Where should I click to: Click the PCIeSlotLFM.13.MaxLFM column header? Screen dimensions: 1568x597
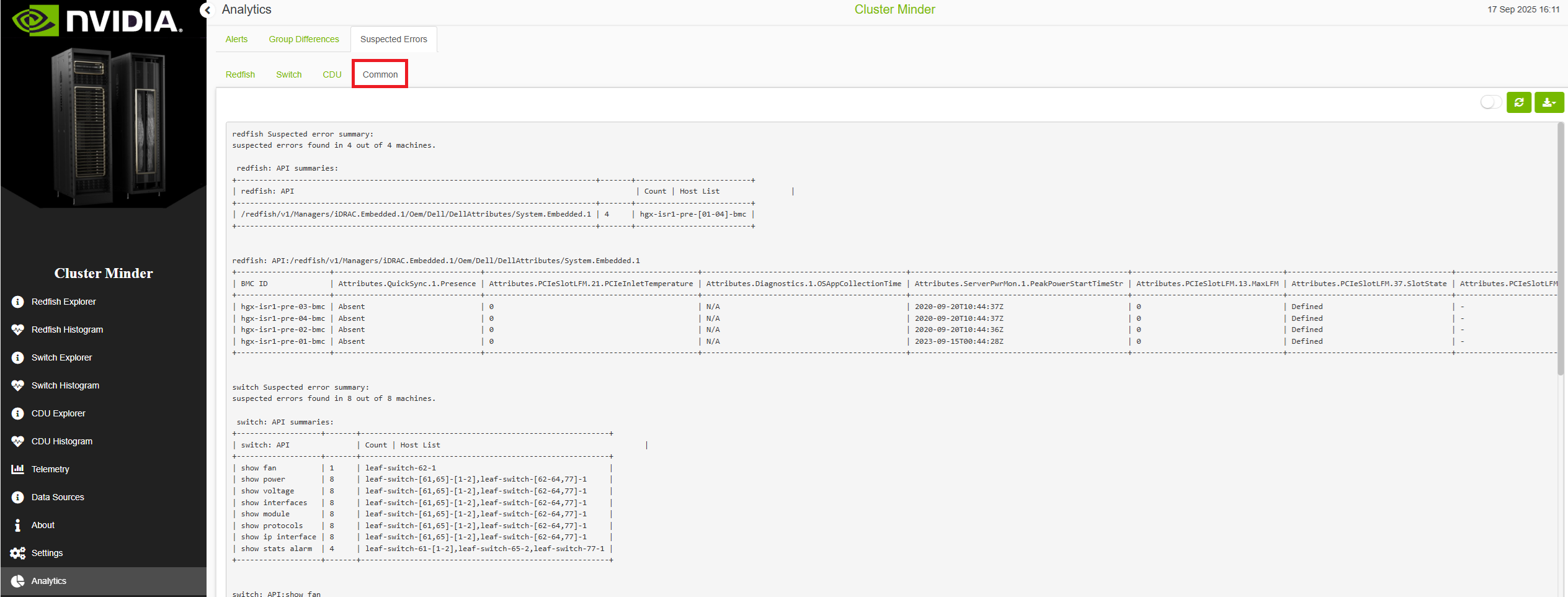tap(1207, 284)
